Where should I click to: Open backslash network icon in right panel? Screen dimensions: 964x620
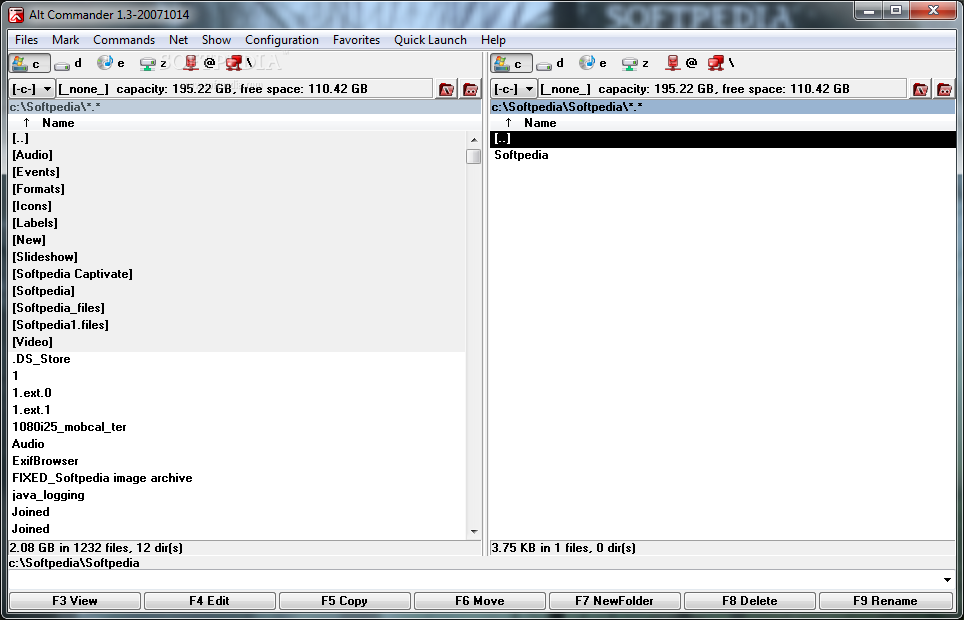click(722, 63)
